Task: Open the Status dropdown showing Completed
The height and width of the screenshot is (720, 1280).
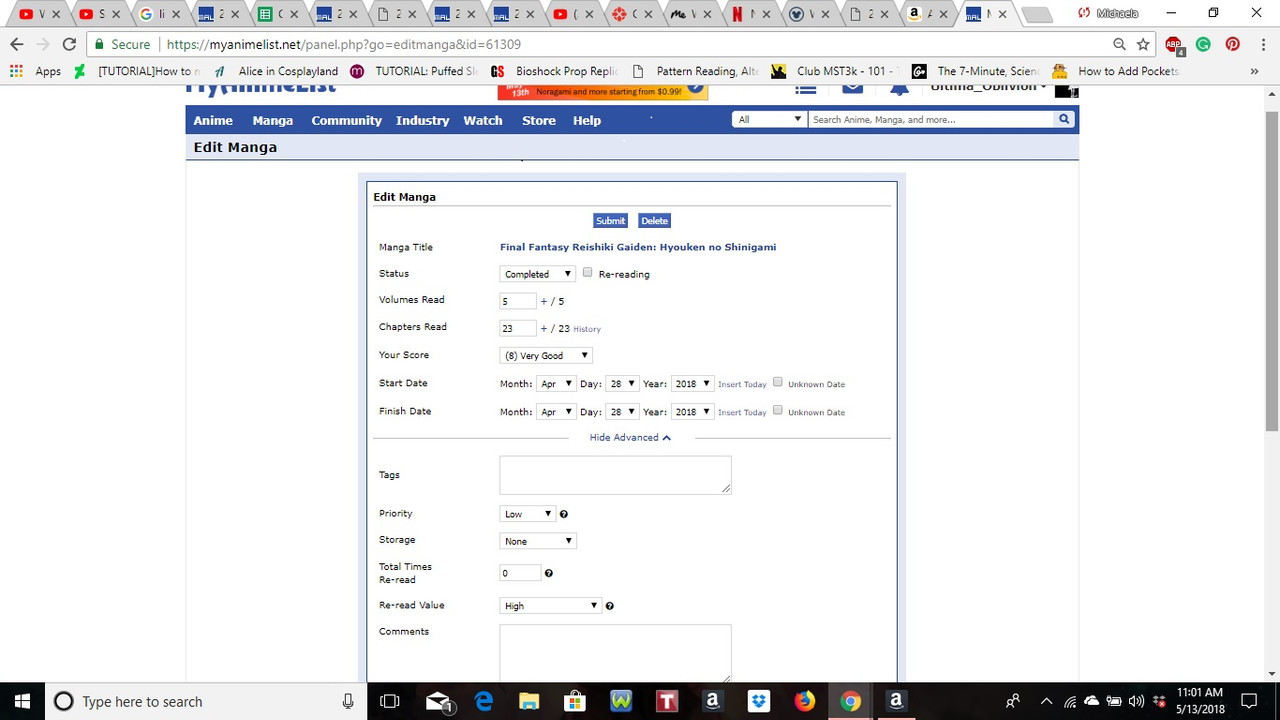Action: click(537, 274)
